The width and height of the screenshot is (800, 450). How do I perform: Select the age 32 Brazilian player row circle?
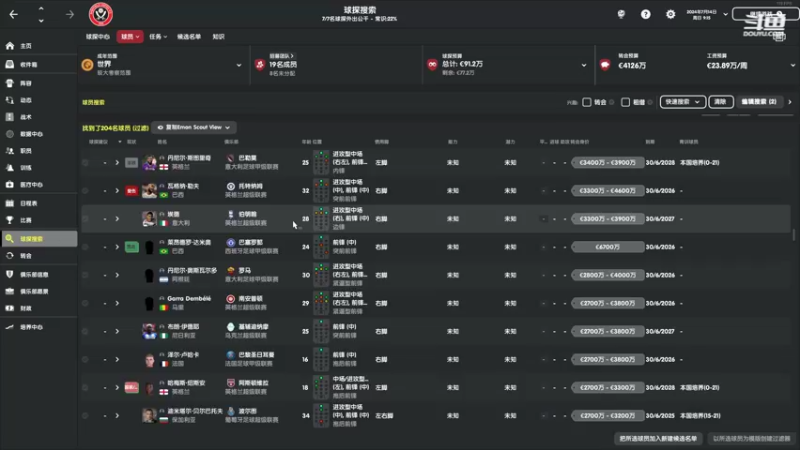(85, 191)
